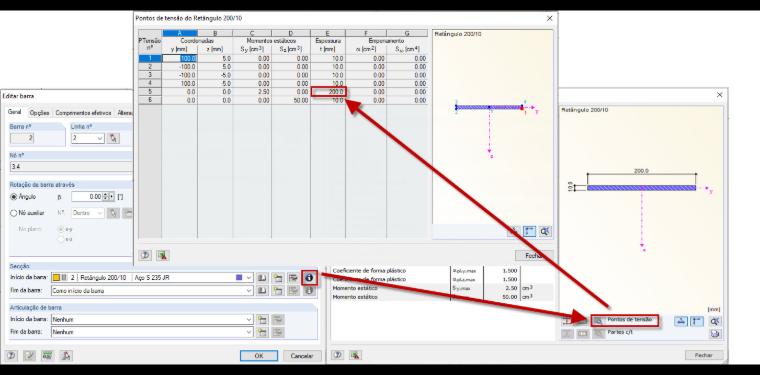Select stress point row 6 header
The image size is (760, 375).
pos(150,100)
